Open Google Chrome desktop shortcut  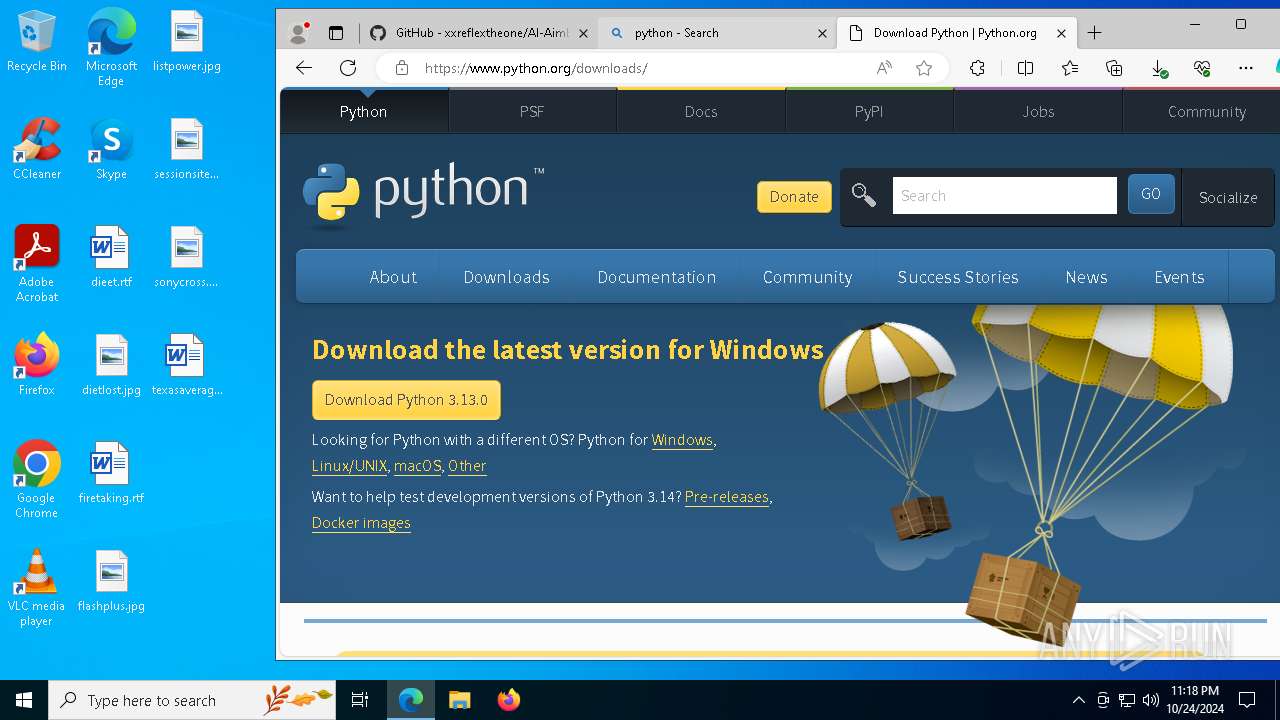coord(37,480)
